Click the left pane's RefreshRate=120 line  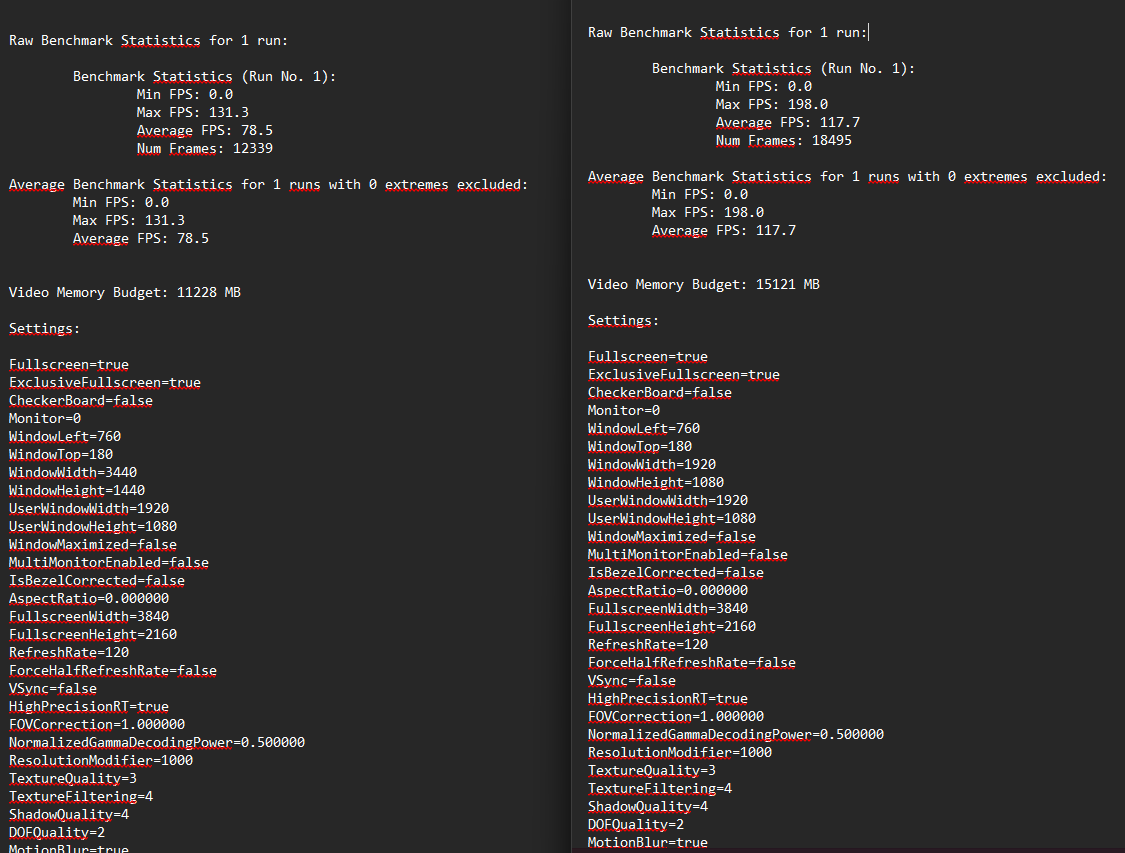(68, 653)
